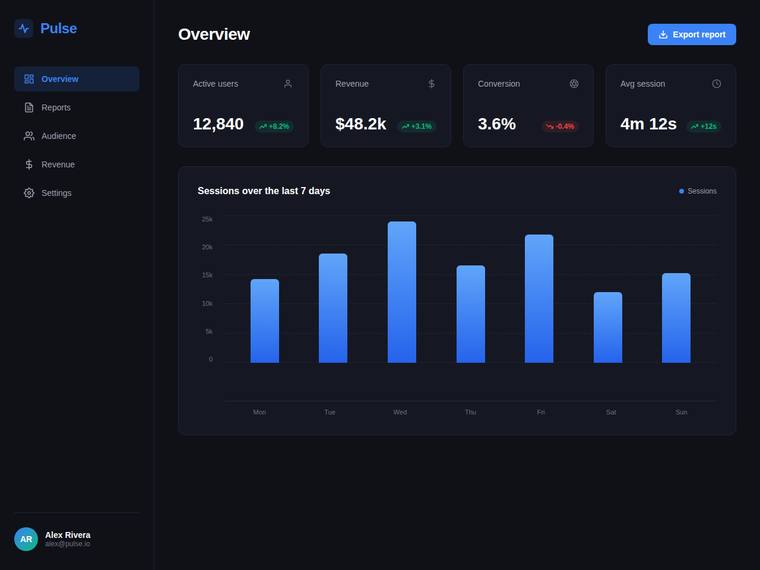
Task: Click the Revenue dollar icon in sidebar
Action: click(x=29, y=165)
